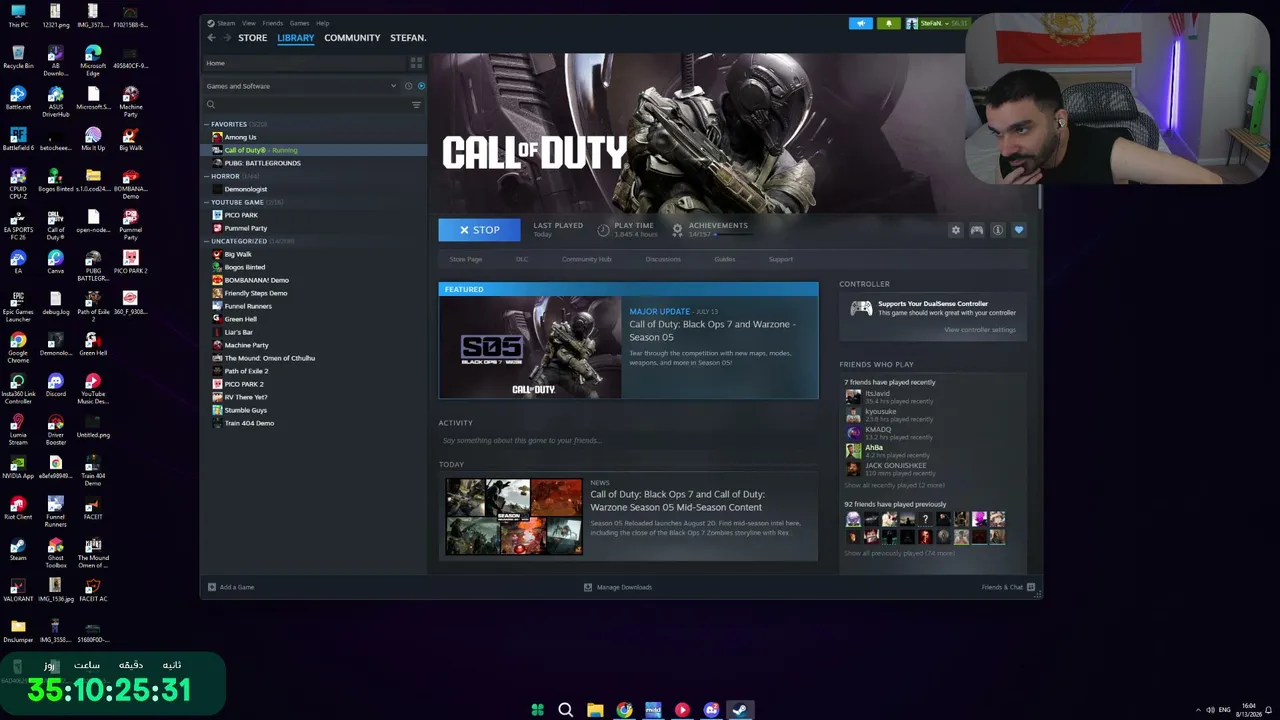Open the Discussions link
The height and width of the screenshot is (720, 1280).
click(663, 259)
